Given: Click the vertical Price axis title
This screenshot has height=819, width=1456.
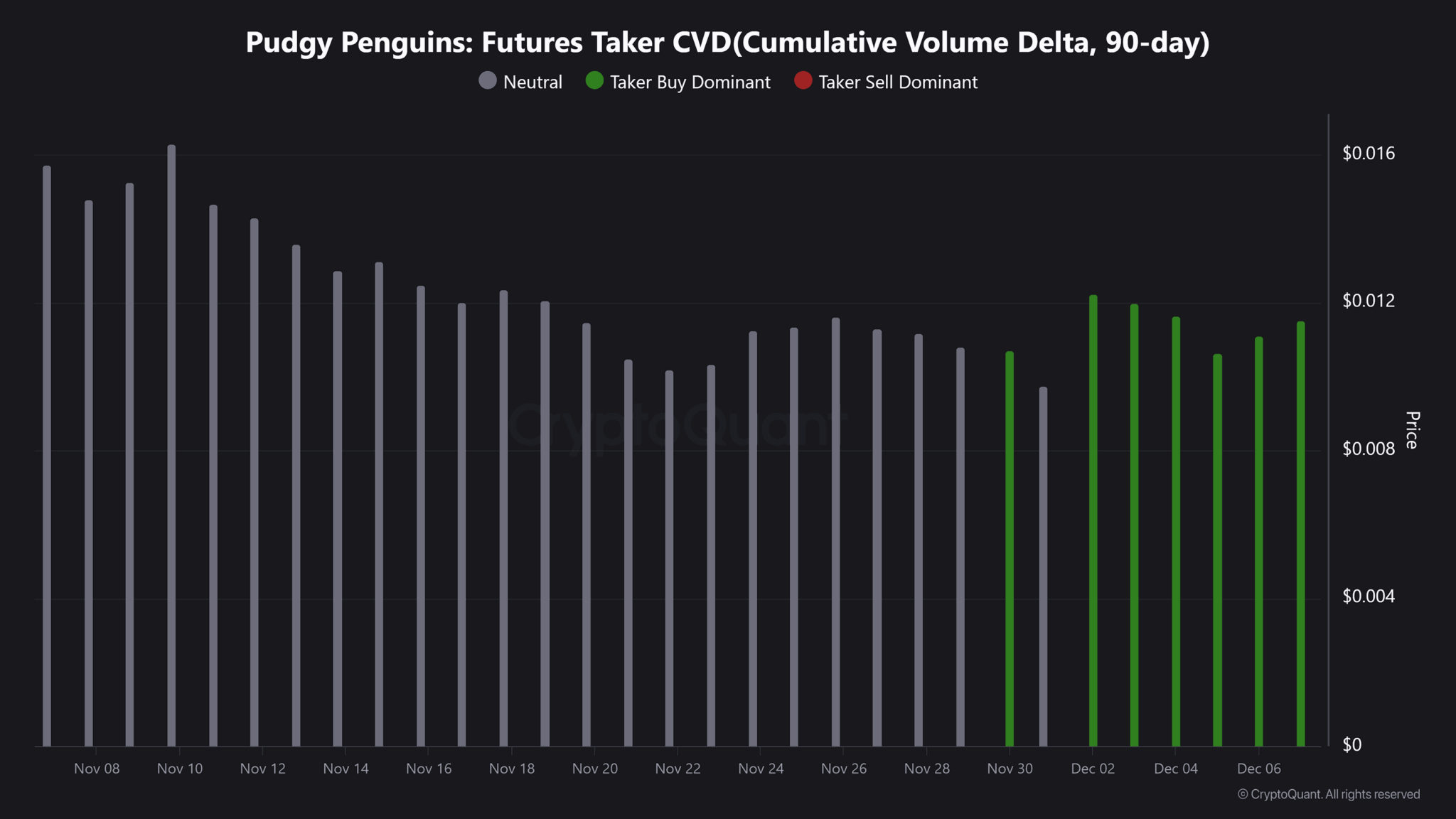Looking at the screenshot, I should click(1412, 430).
